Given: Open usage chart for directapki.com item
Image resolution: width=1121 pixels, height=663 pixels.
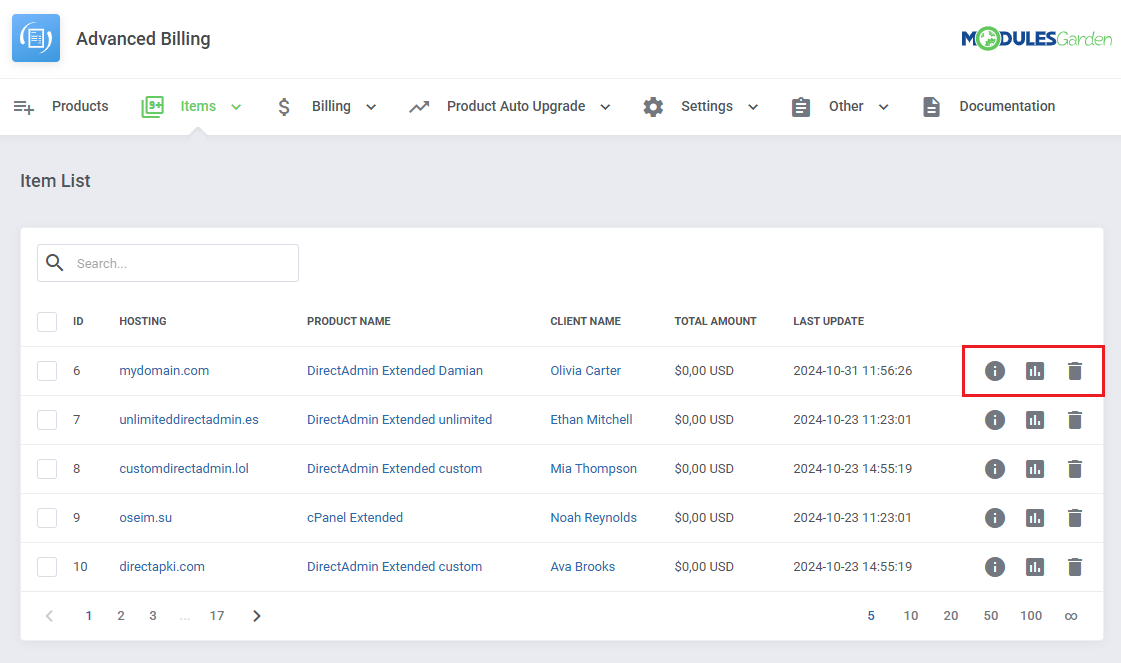Looking at the screenshot, I should coord(1034,566).
